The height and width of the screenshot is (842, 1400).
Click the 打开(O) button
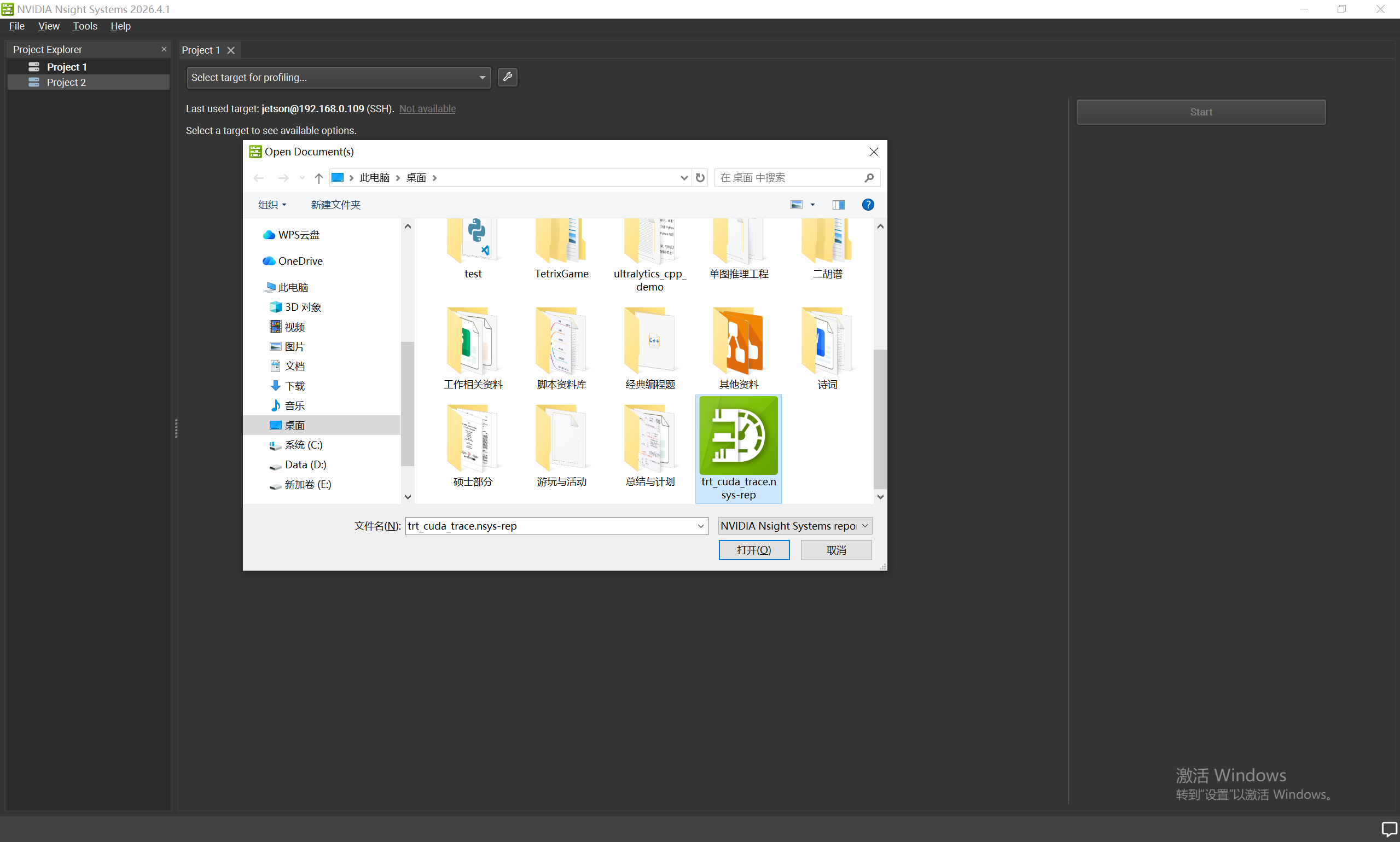point(754,550)
